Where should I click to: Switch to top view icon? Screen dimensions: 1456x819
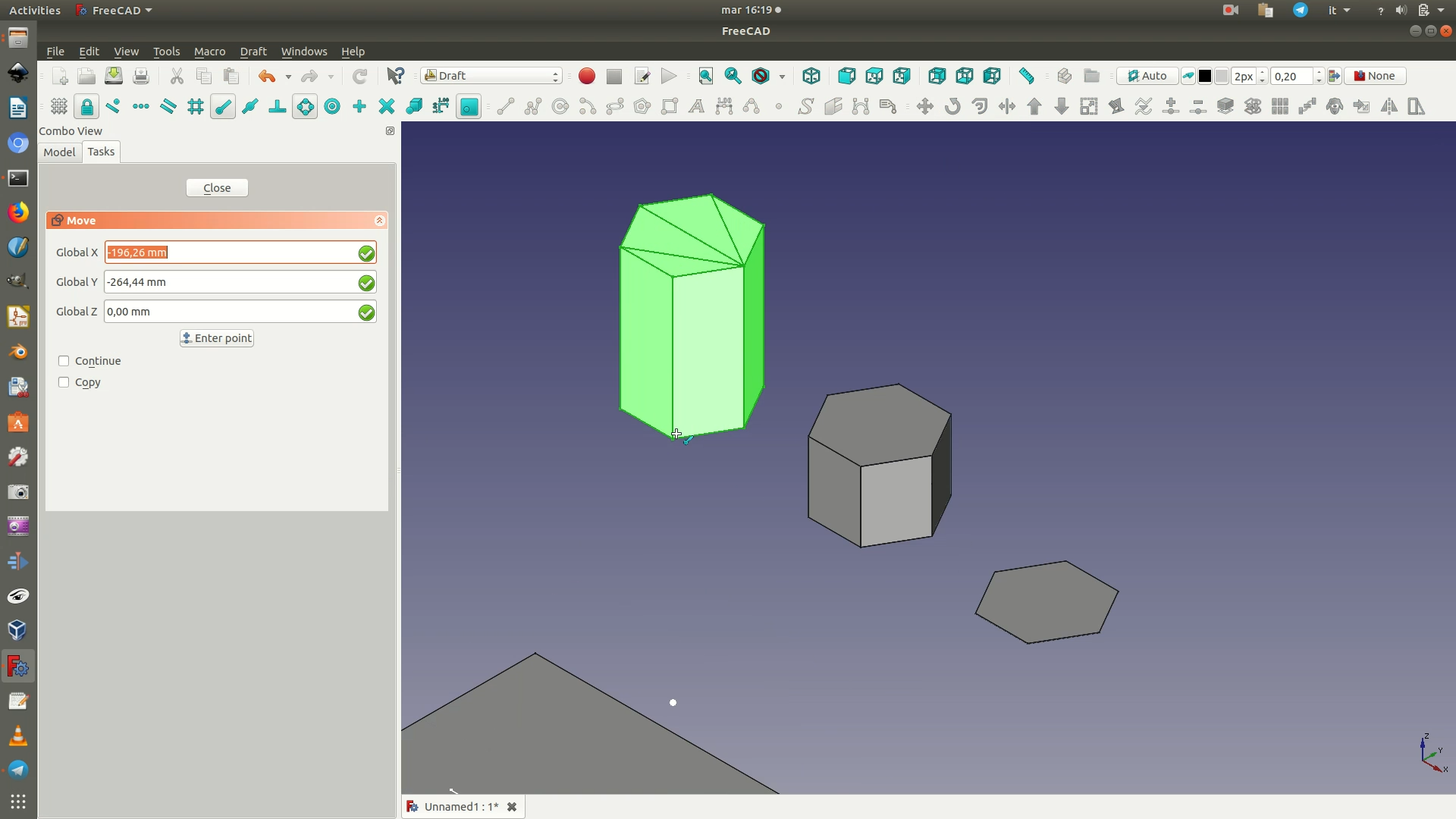click(874, 76)
